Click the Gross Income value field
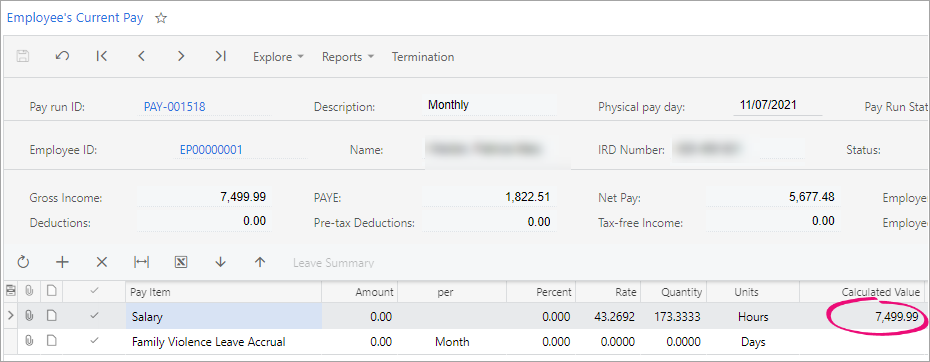The image size is (930, 362). (205, 197)
